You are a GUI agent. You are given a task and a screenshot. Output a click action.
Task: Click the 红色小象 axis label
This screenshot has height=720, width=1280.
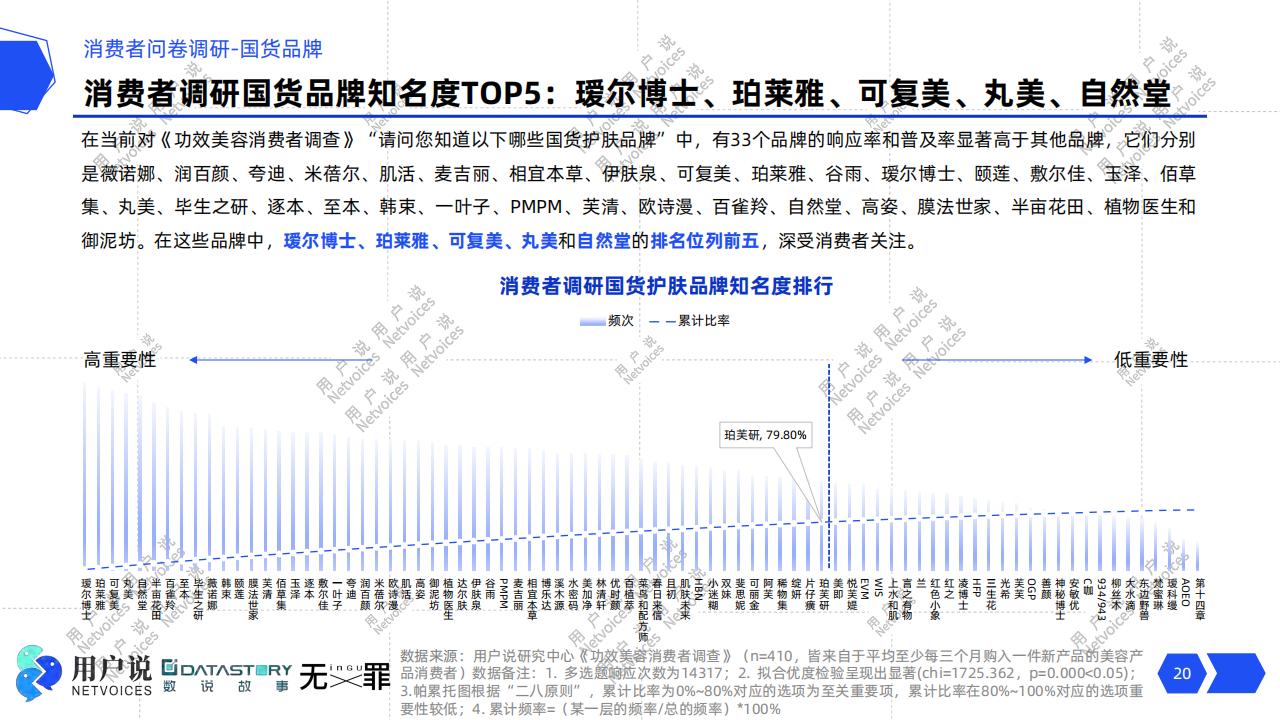pyautogui.click(x=935, y=600)
